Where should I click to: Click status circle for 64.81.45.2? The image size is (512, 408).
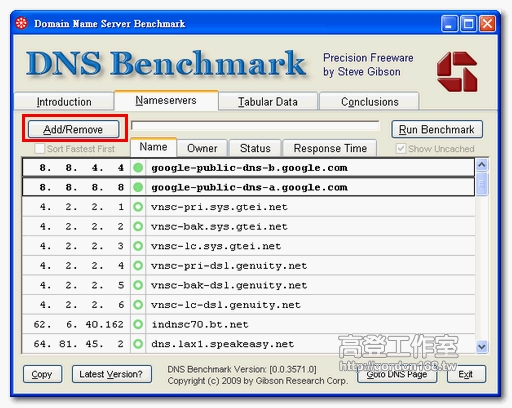pyautogui.click(x=138, y=344)
